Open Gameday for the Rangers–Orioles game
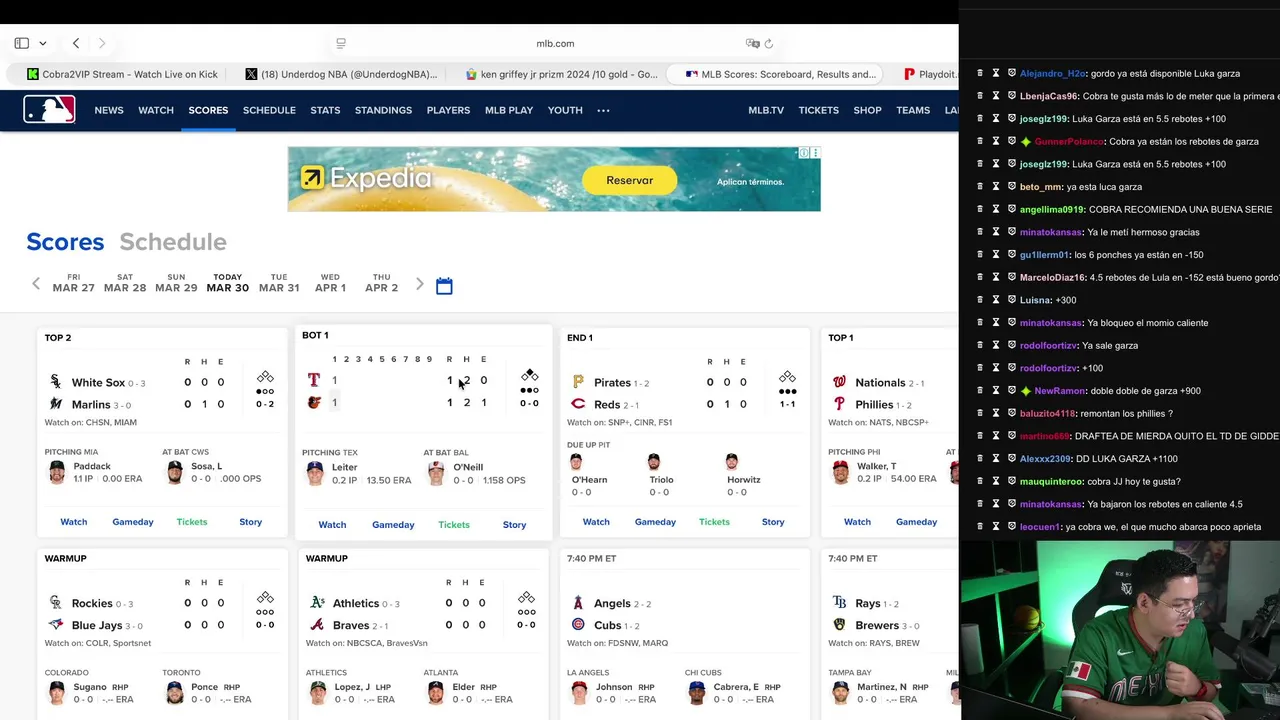 pos(393,525)
